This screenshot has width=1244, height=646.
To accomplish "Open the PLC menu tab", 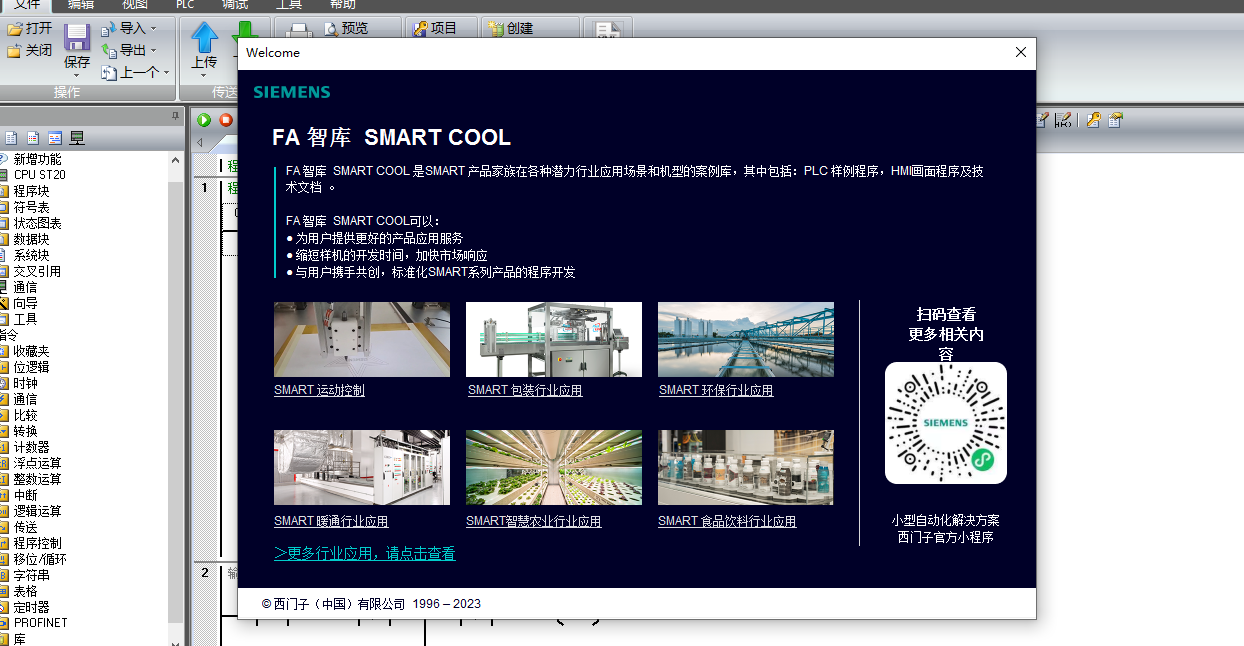I will pyautogui.click(x=185, y=5).
